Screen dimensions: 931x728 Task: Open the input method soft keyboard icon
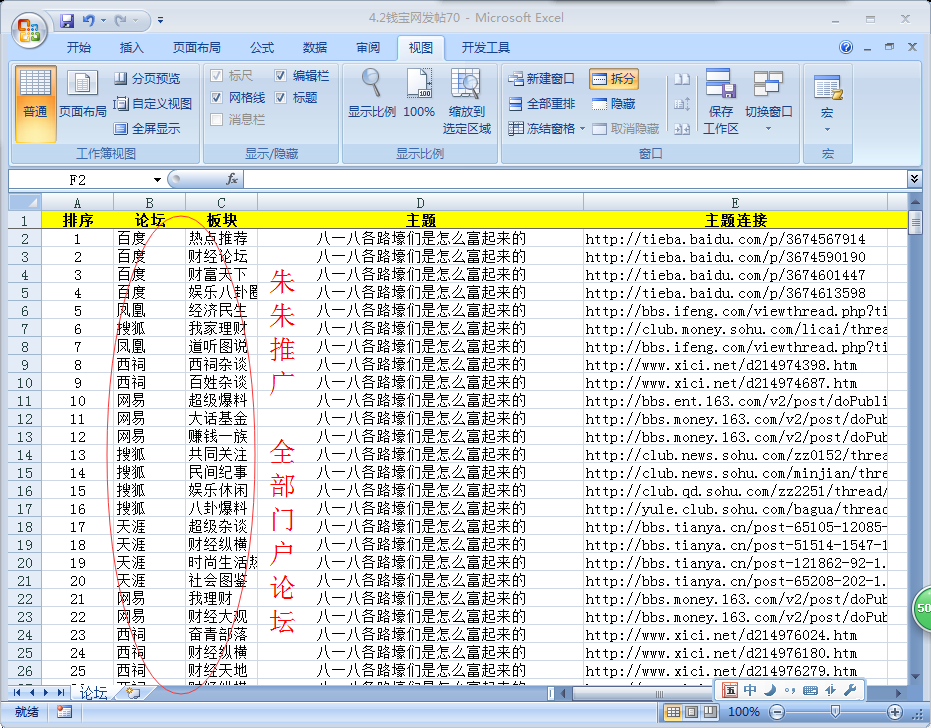810,690
